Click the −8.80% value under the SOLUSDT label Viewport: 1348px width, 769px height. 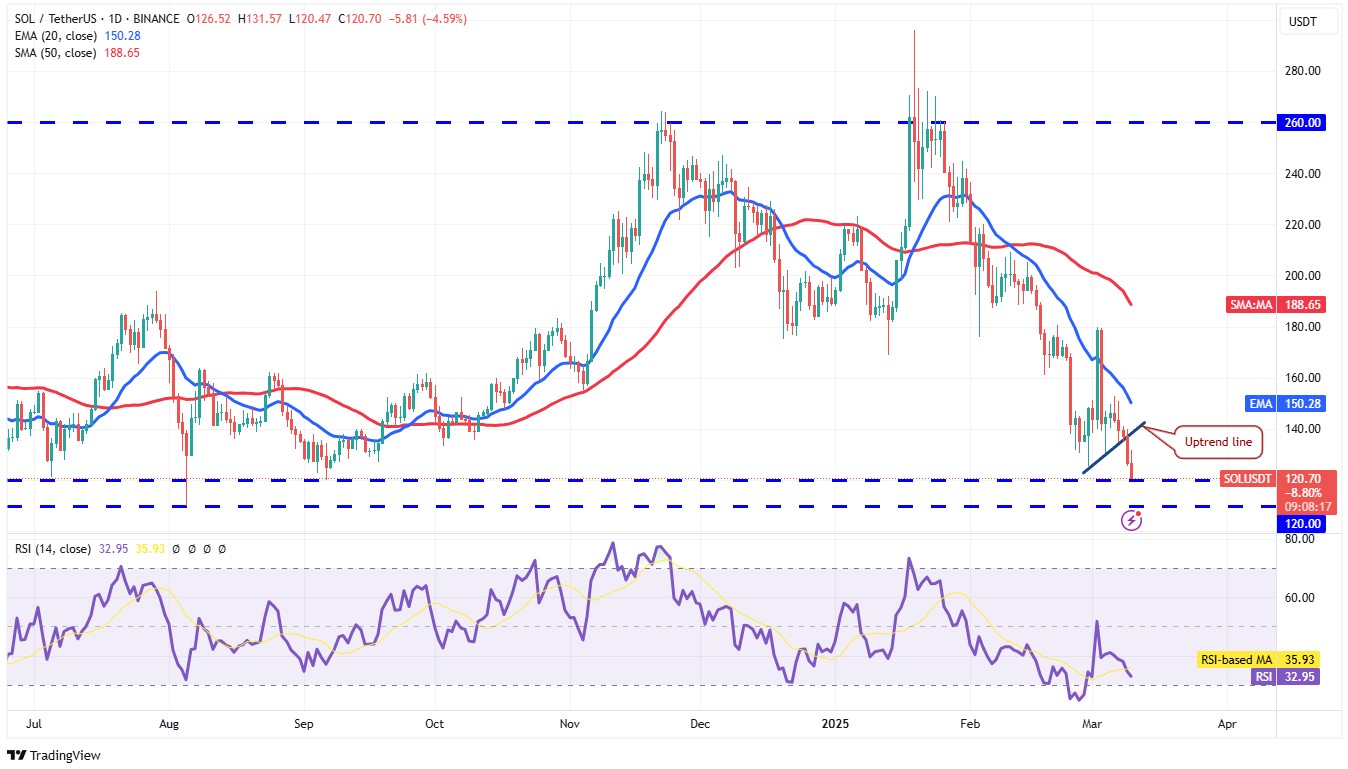(1301, 492)
